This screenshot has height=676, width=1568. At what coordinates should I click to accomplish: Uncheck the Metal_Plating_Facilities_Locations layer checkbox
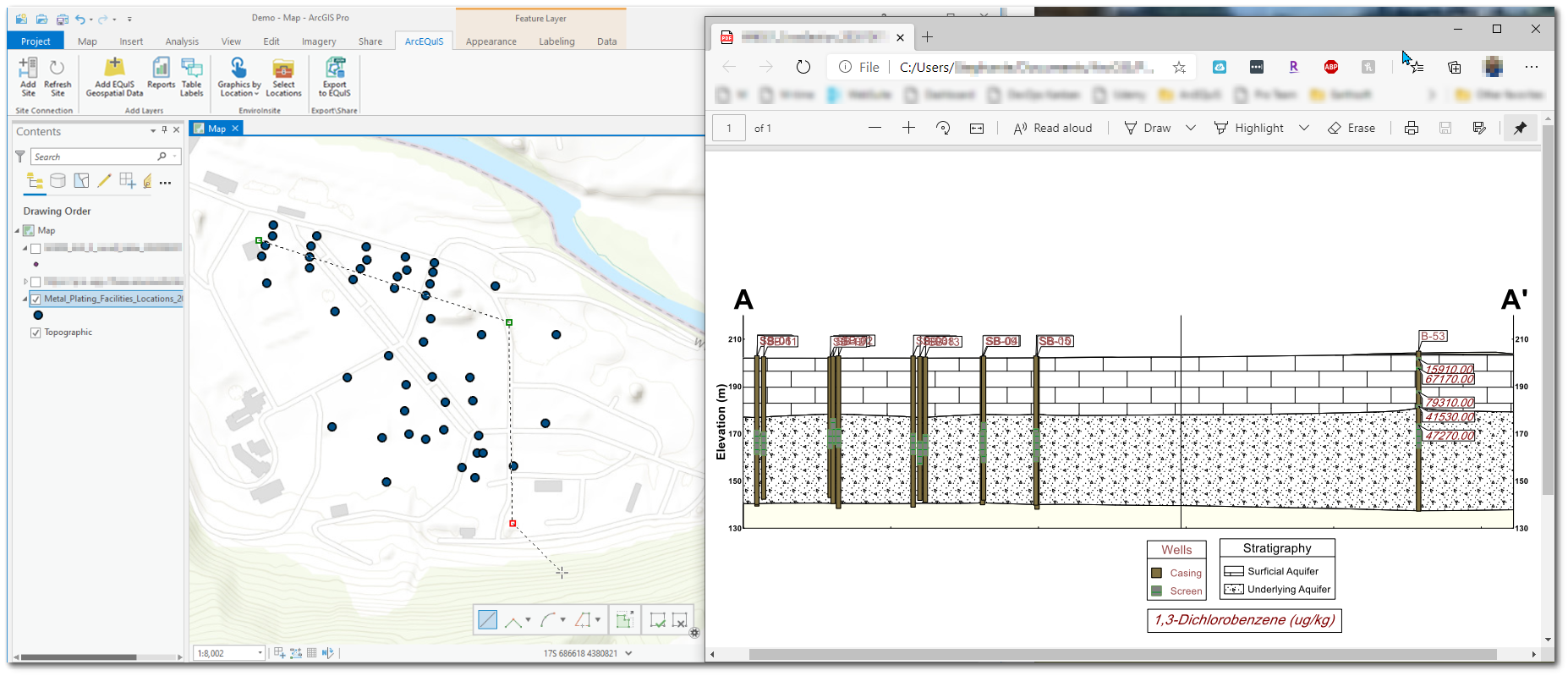tap(36, 299)
